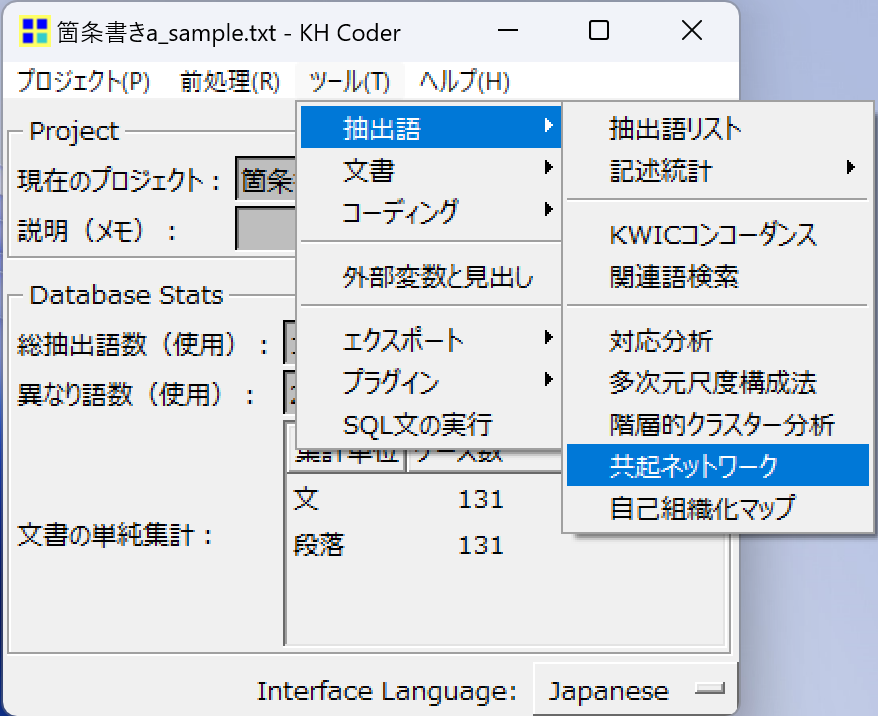The image size is (878, 716).
Task: Open the ヘルプ(H) menu
Action: click(465, 82)
